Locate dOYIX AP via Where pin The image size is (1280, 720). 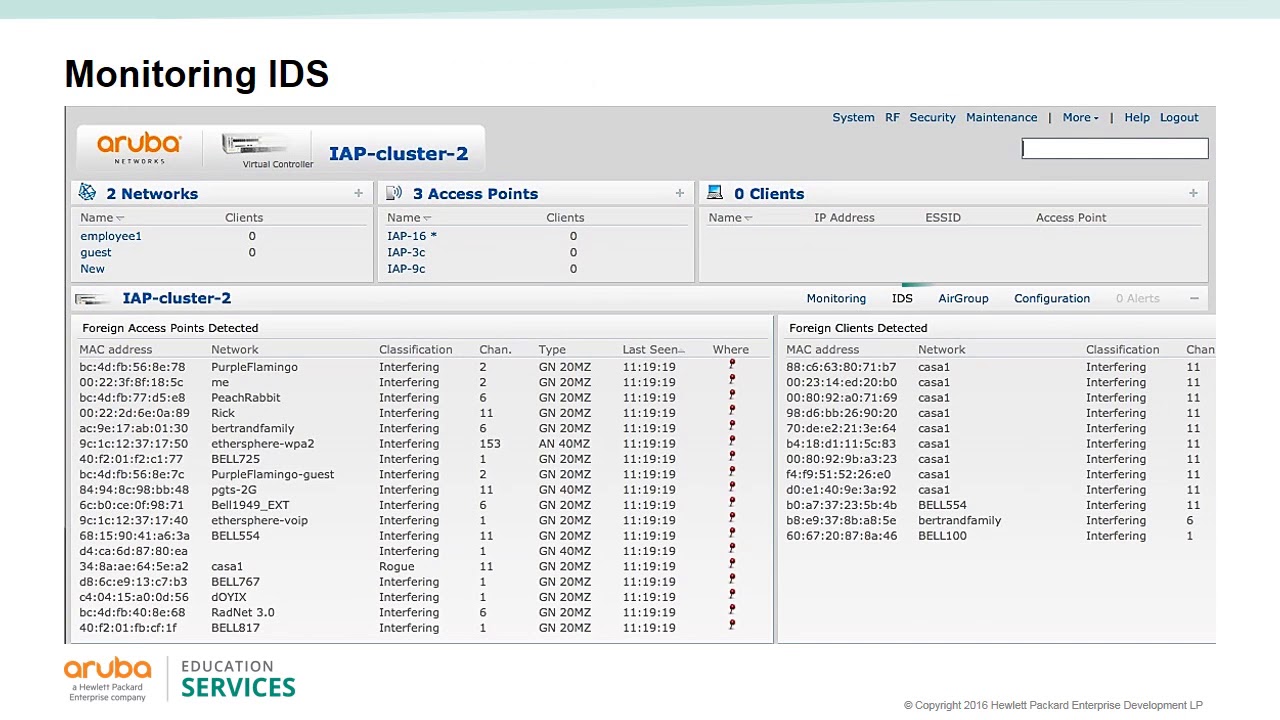coord(732,596)
